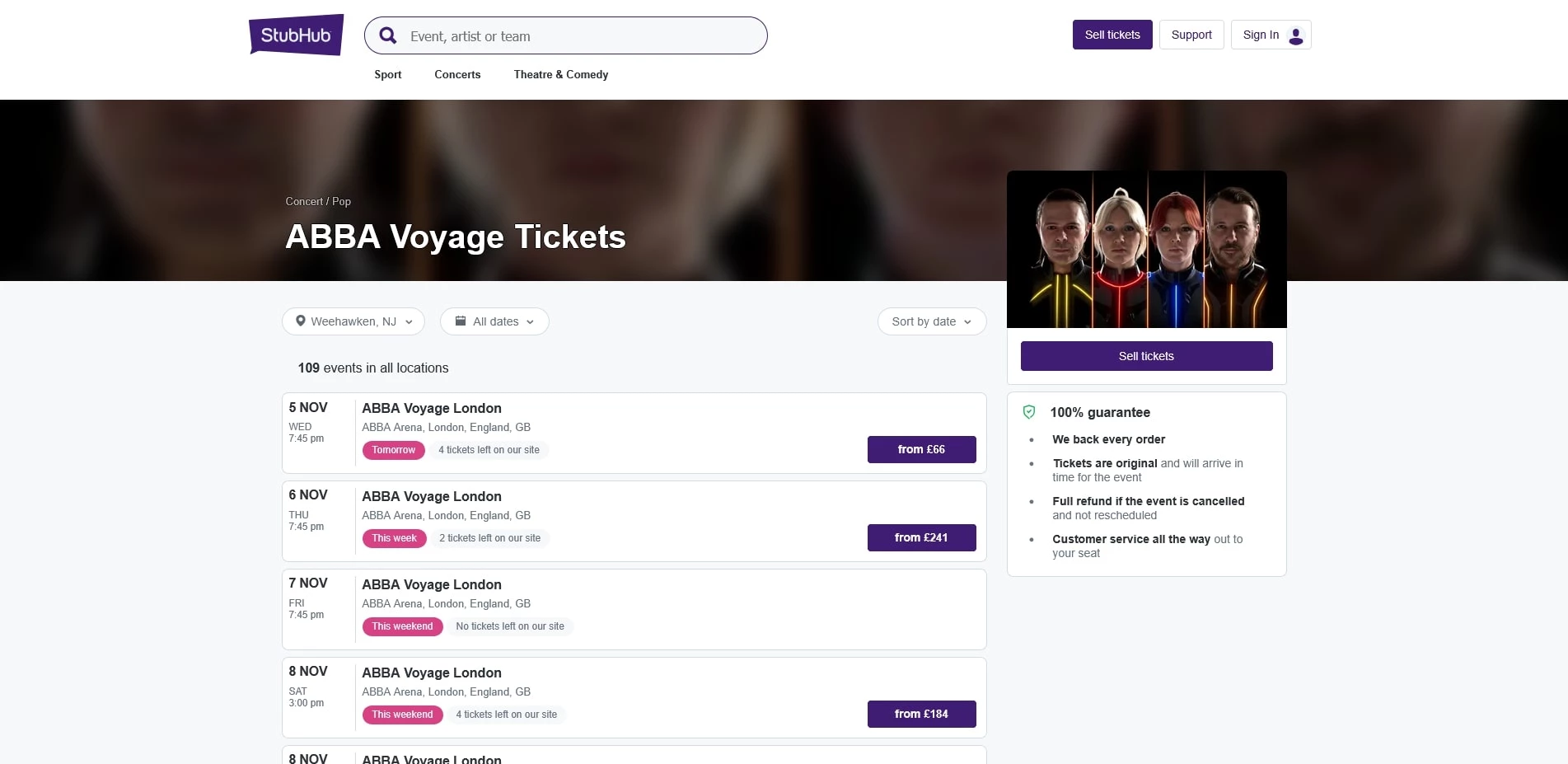This screenshot has height=764, width=1568.
Task: Open the All dates filter dropdown
Action: coord(494,321)
